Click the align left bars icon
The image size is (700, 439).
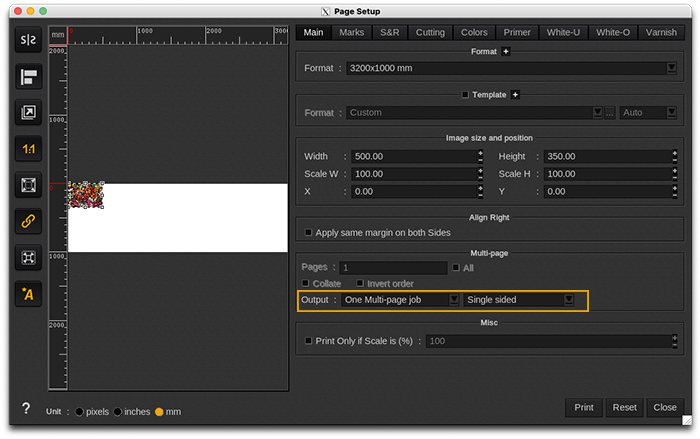point(28,76)
